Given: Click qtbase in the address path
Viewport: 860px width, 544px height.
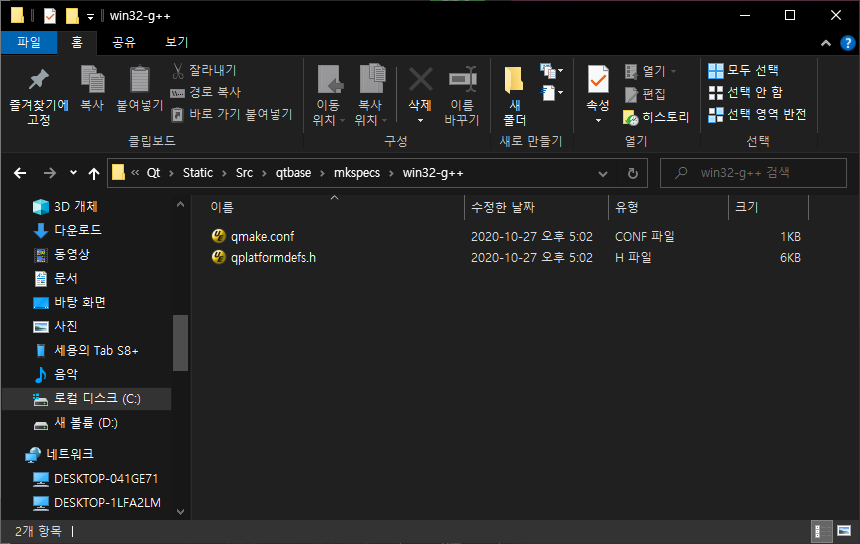Looking at the screenshot, I should click(x=293, y=173).
